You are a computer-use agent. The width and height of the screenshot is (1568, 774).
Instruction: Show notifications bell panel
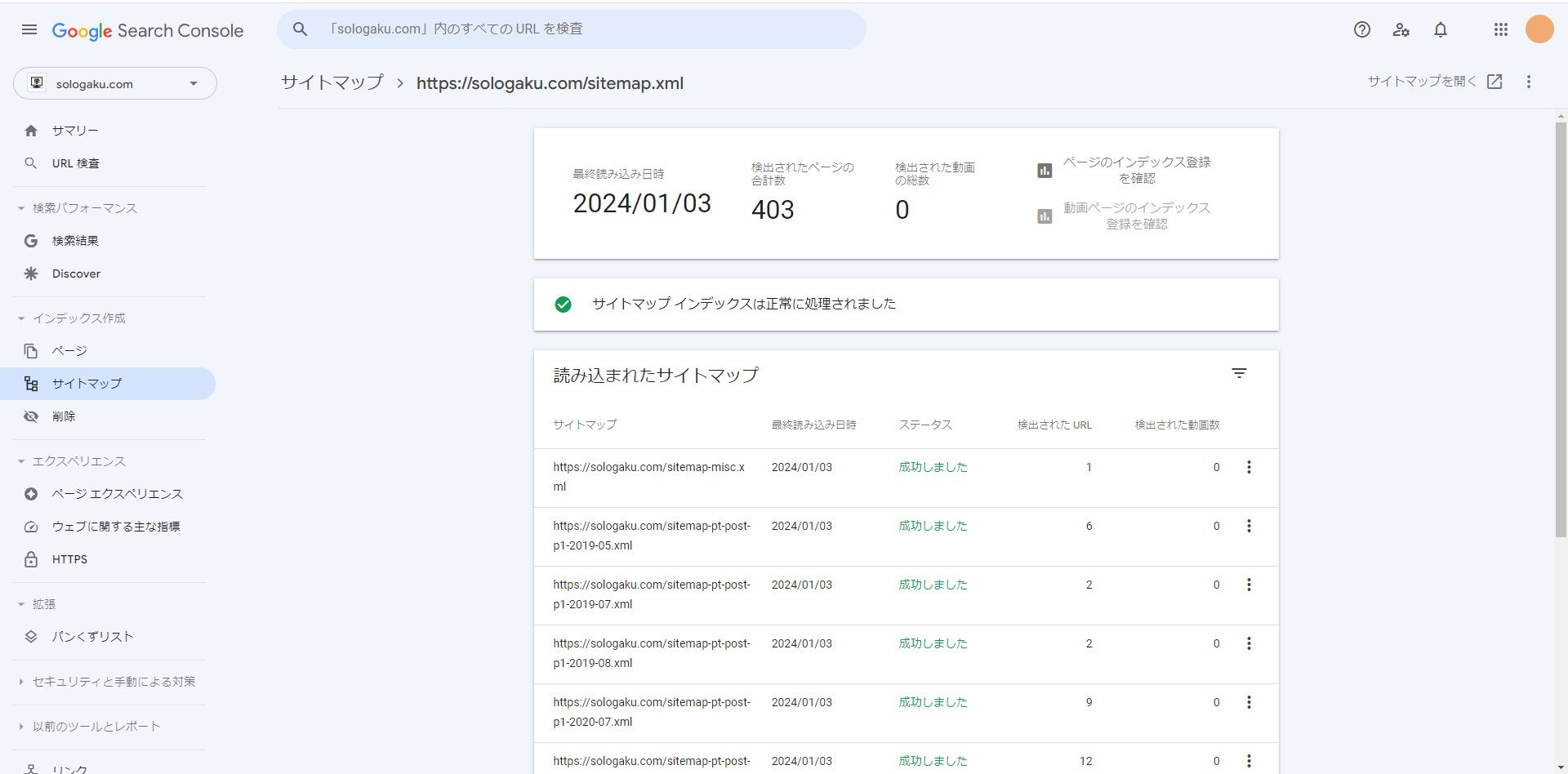pyautogui.click(x=1441, y=30)
